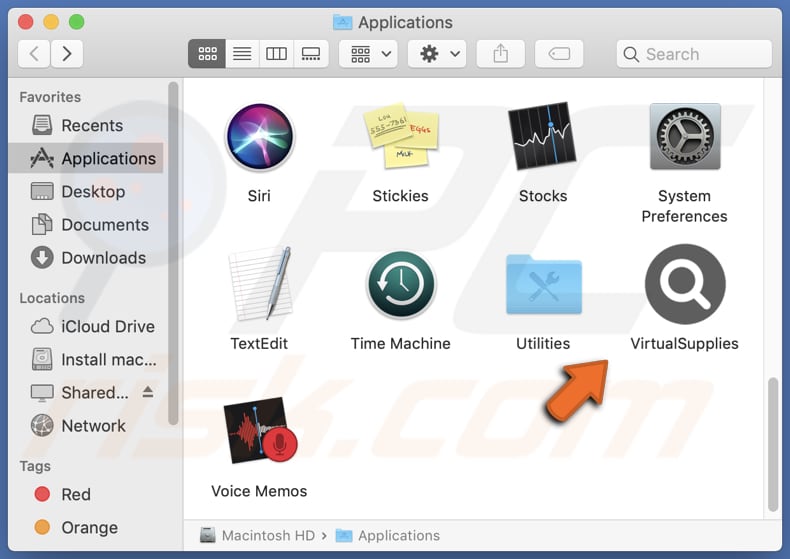Click the main file area scrollbar
This screenshot has width=790, height=559.
click(773, 445)
